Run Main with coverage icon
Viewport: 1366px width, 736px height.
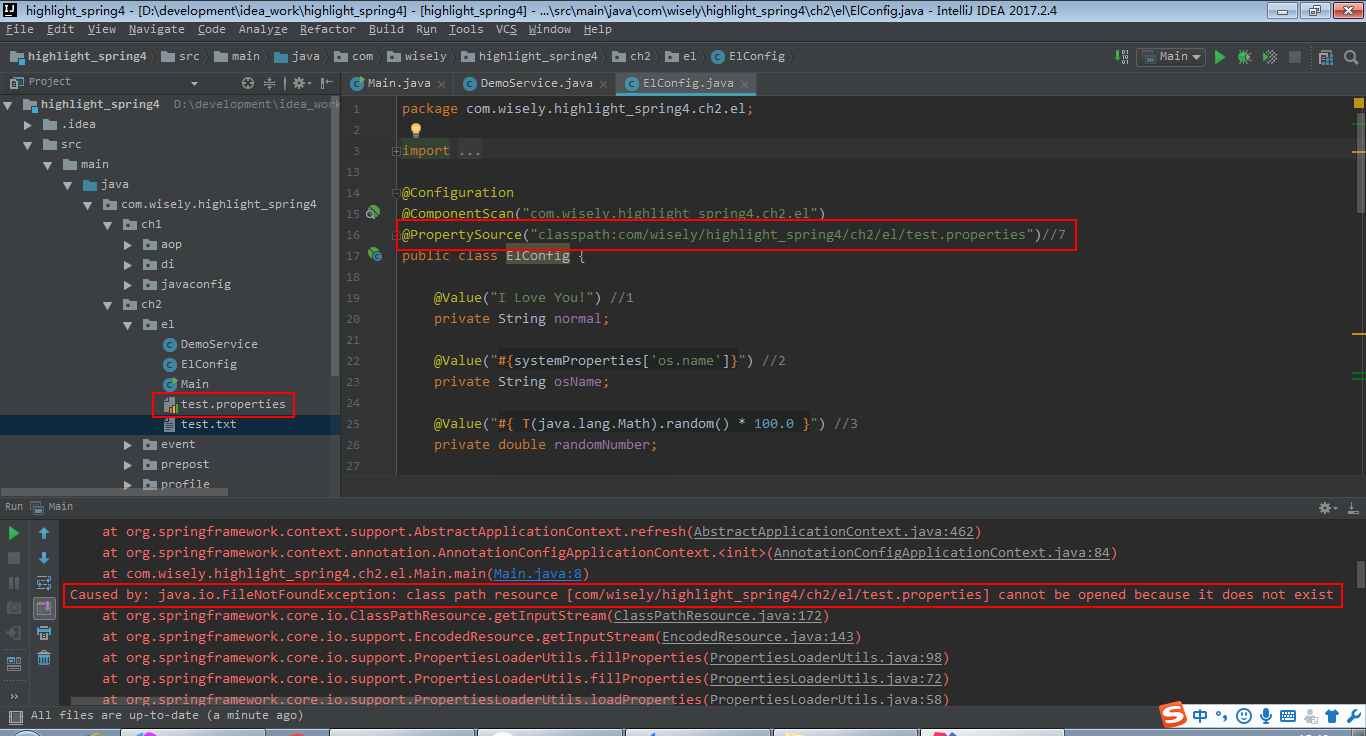click(1270, 57)
